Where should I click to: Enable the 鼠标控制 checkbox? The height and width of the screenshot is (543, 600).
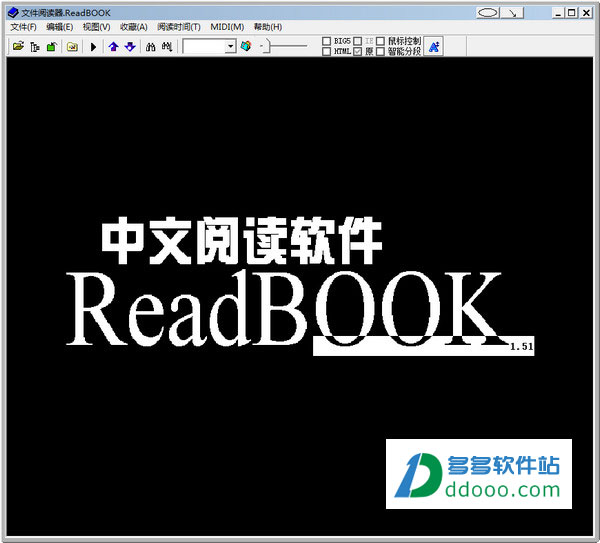click(x=380, y=41)
